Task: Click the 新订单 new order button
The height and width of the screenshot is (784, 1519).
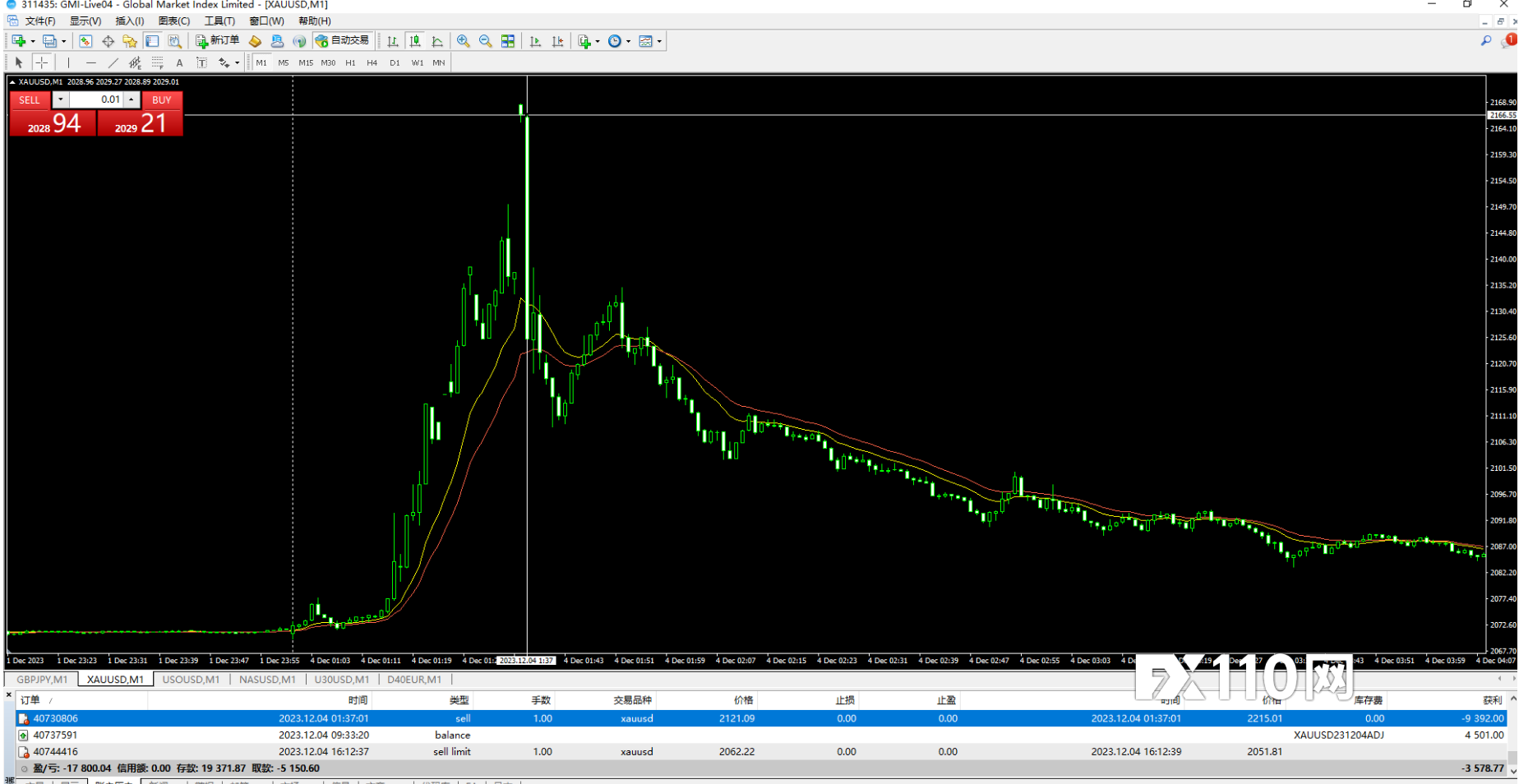Action: pyautogui.click(x=218, y=41)
